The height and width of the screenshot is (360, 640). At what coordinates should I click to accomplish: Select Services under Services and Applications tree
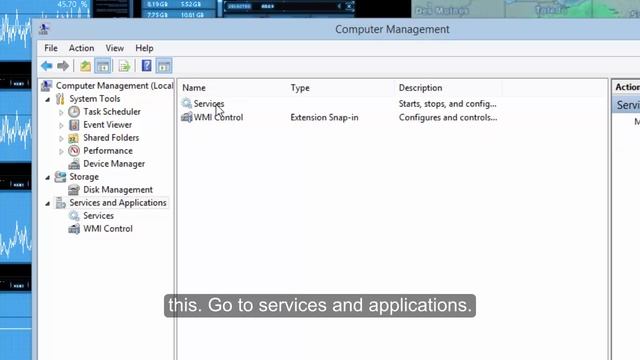pos(98,216)
